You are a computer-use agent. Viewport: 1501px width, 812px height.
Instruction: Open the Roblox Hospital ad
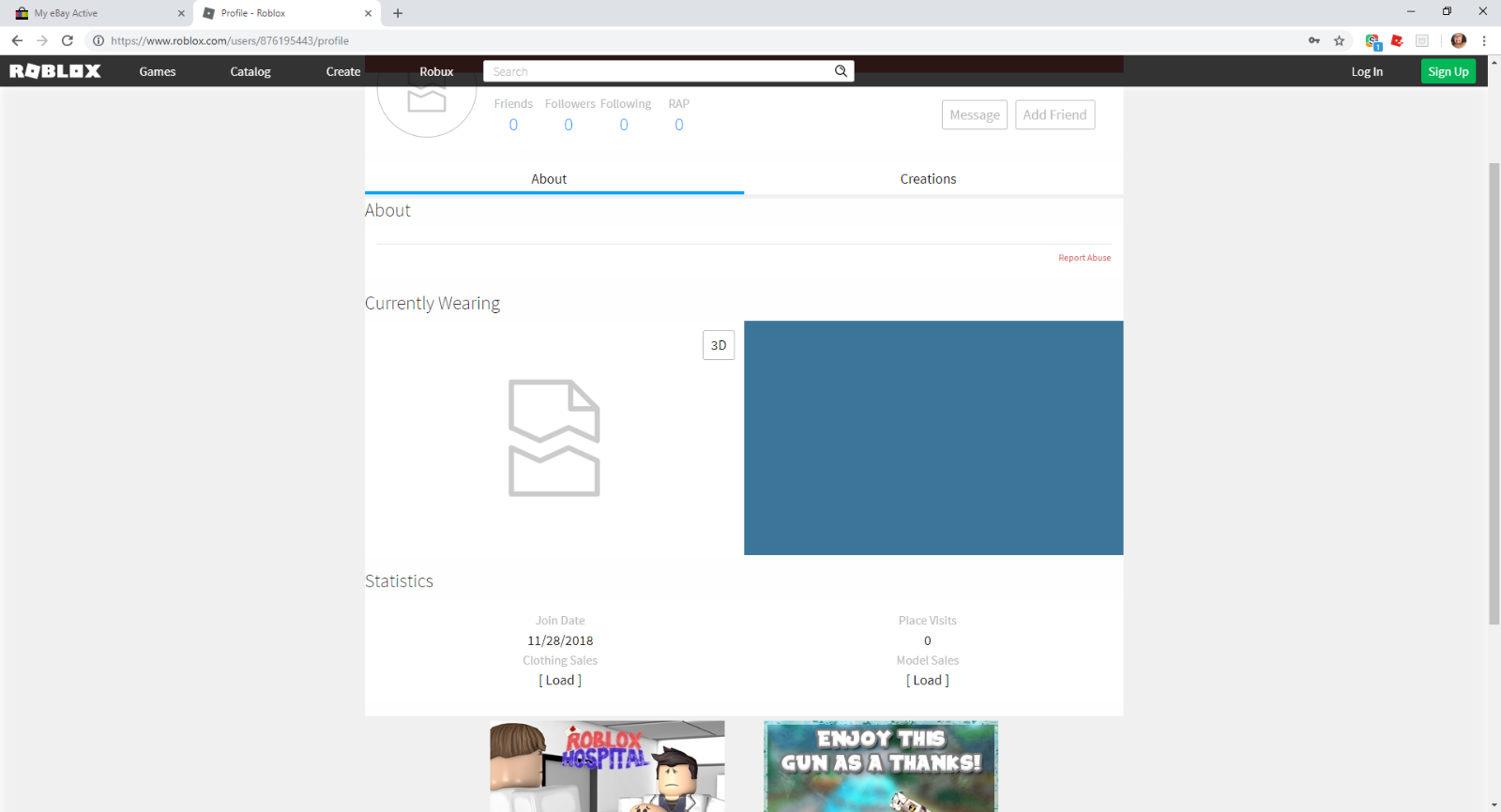(607, 766)
